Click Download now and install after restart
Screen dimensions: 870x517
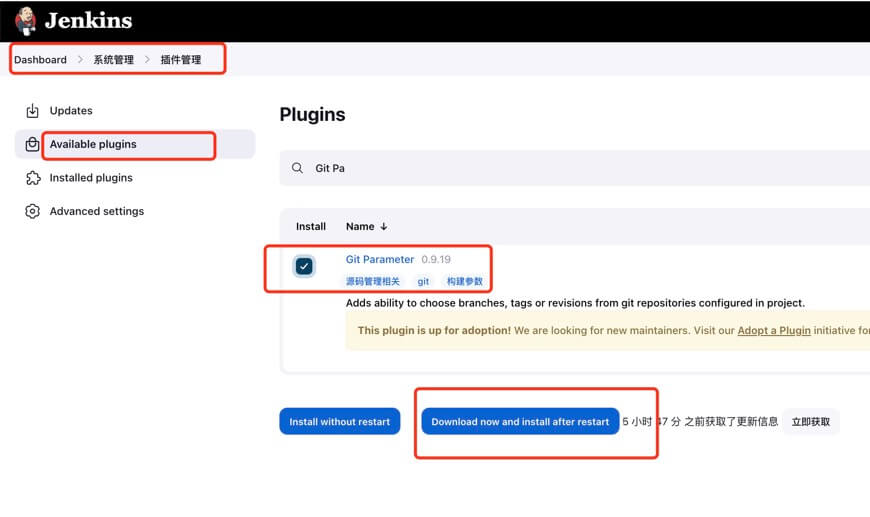pyautogui.click(x=520, y=422)
